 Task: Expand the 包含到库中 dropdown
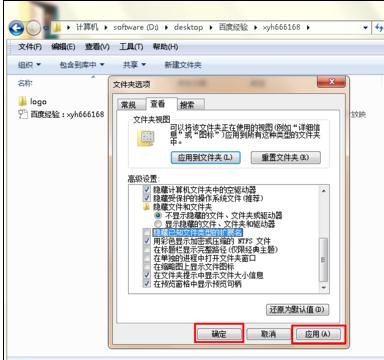click(x=82, y=65)
